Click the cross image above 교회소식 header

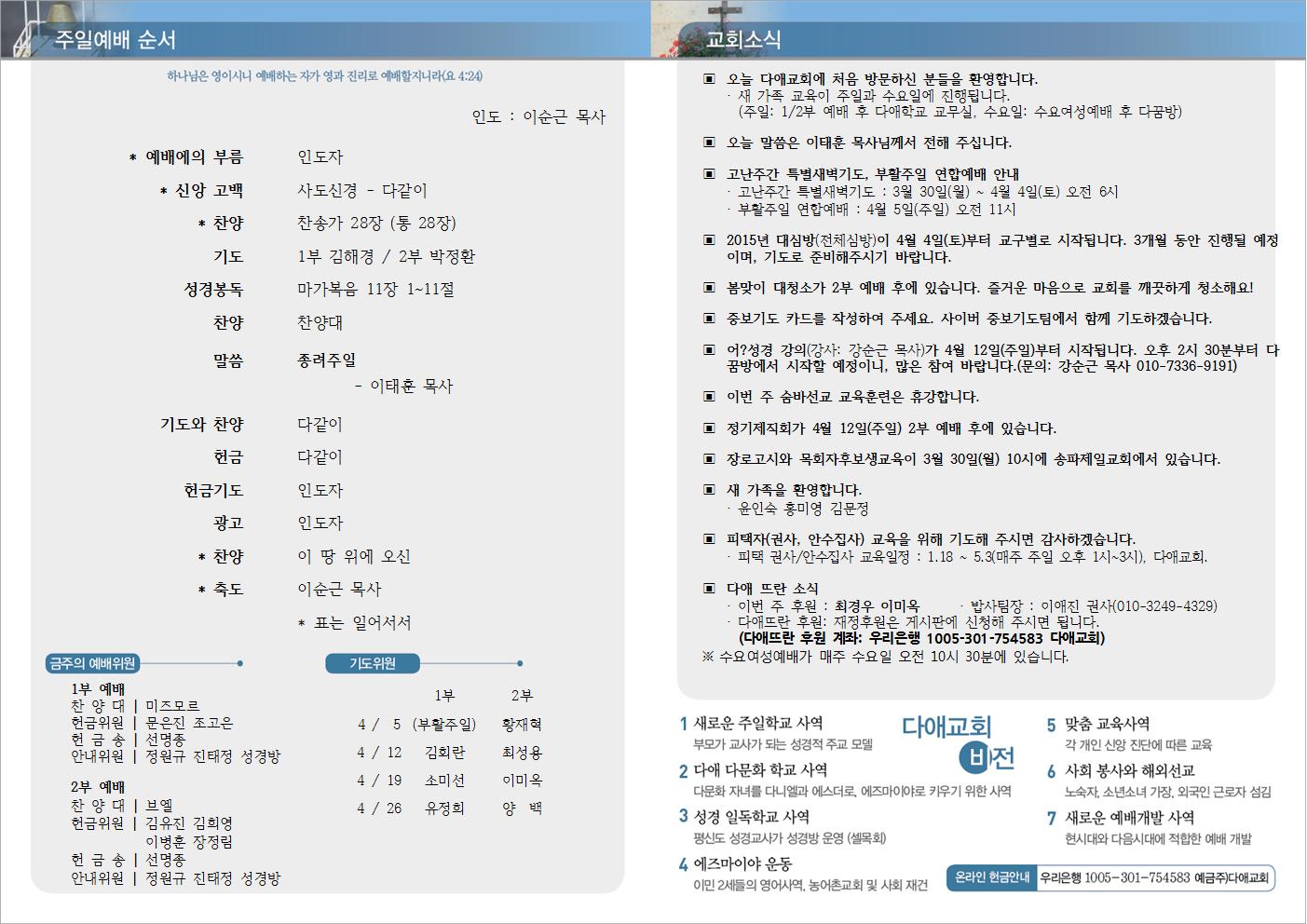pyautogui.click(x=723, y=20)
